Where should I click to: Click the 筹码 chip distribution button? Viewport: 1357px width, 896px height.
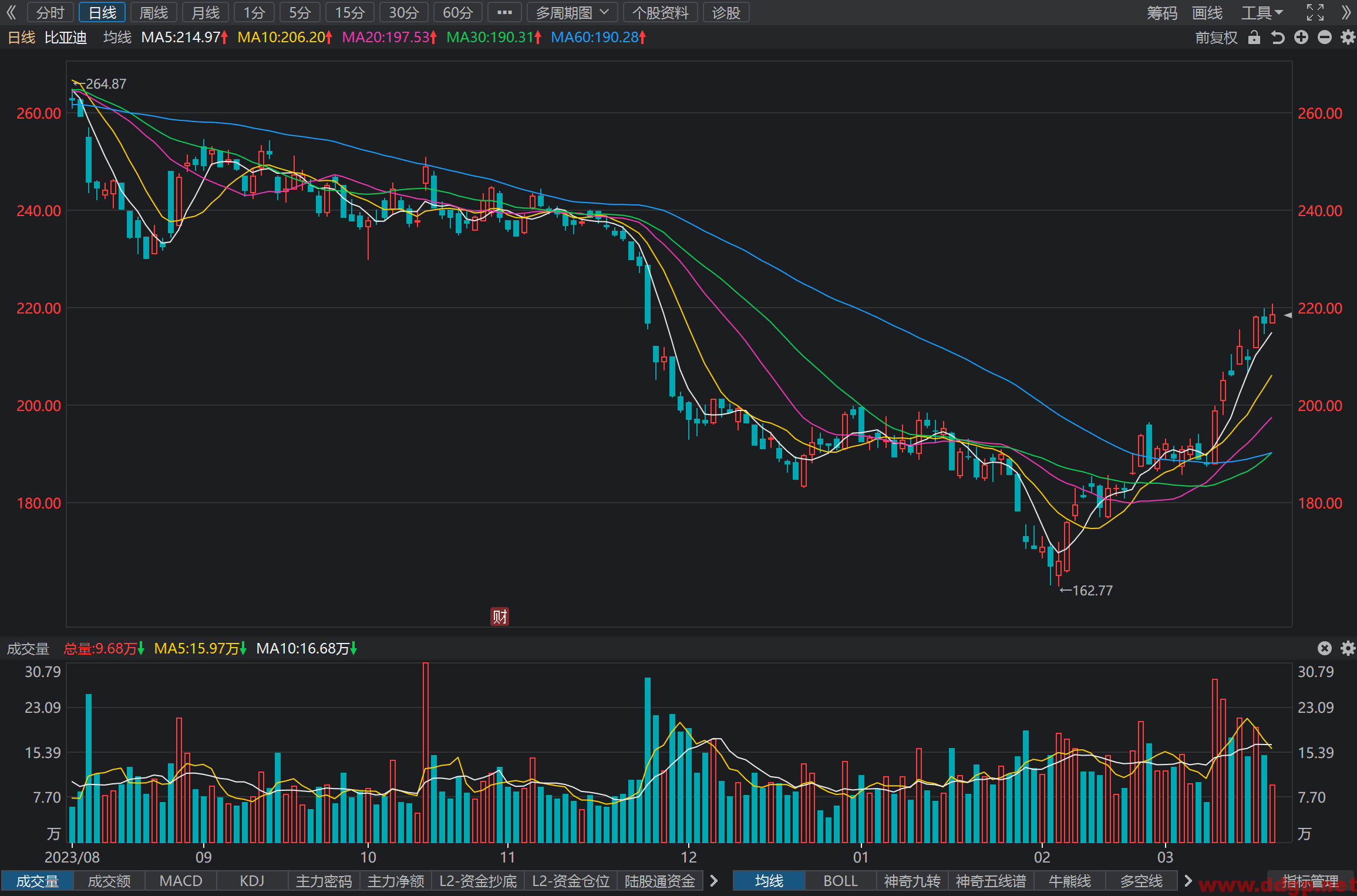pos(1162,12)
